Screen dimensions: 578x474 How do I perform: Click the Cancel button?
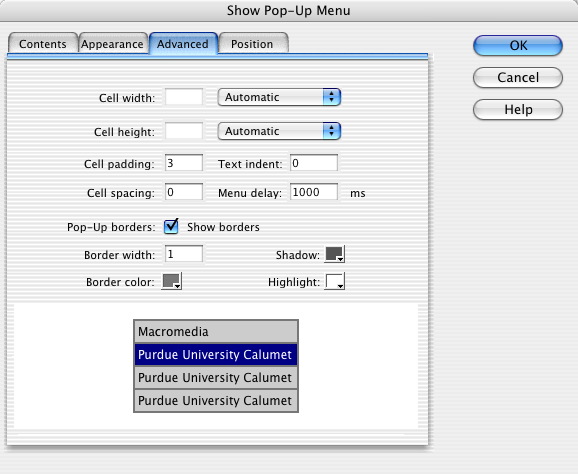(518, 77)
